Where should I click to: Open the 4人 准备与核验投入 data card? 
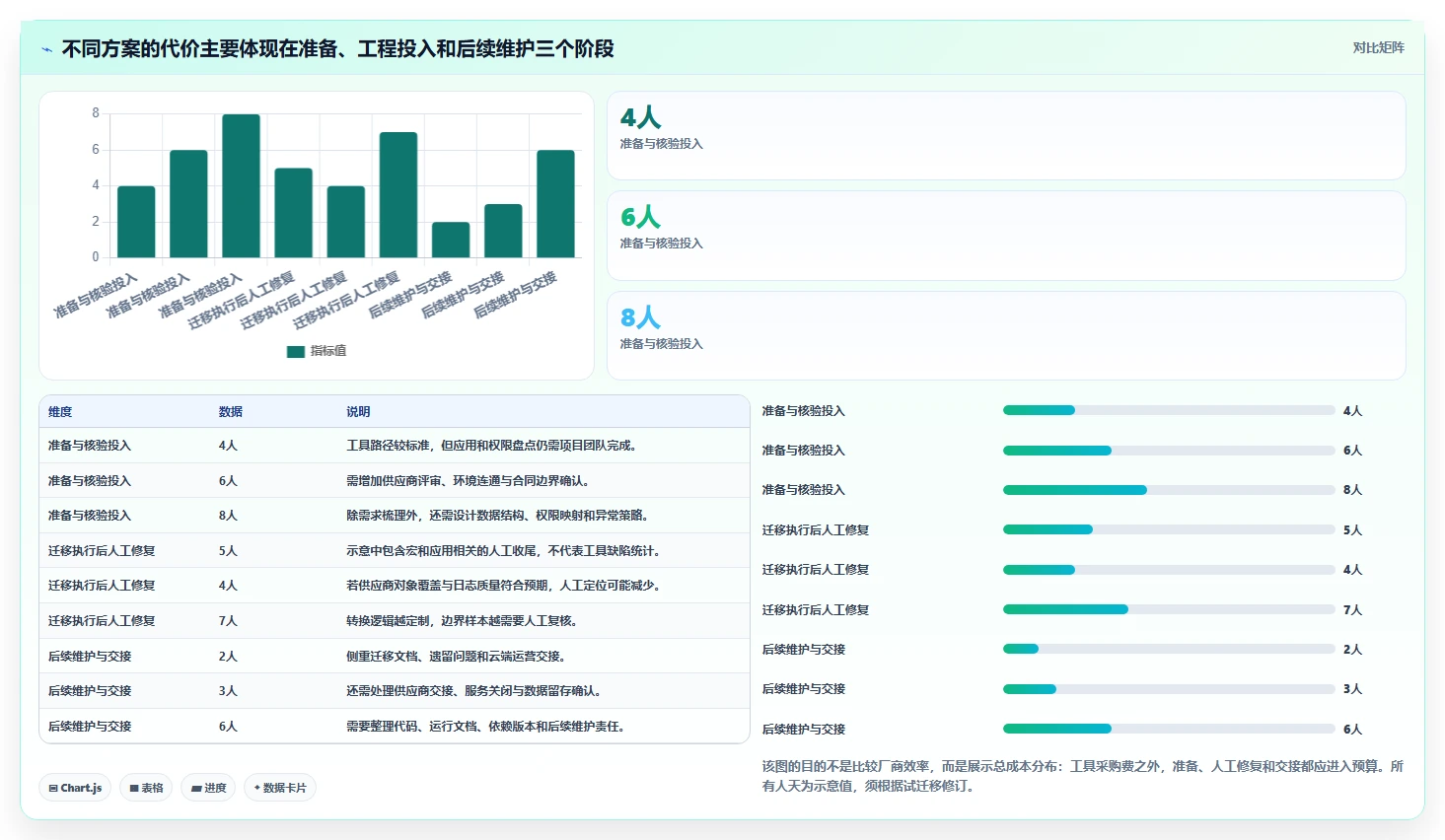pos(1006,135)
